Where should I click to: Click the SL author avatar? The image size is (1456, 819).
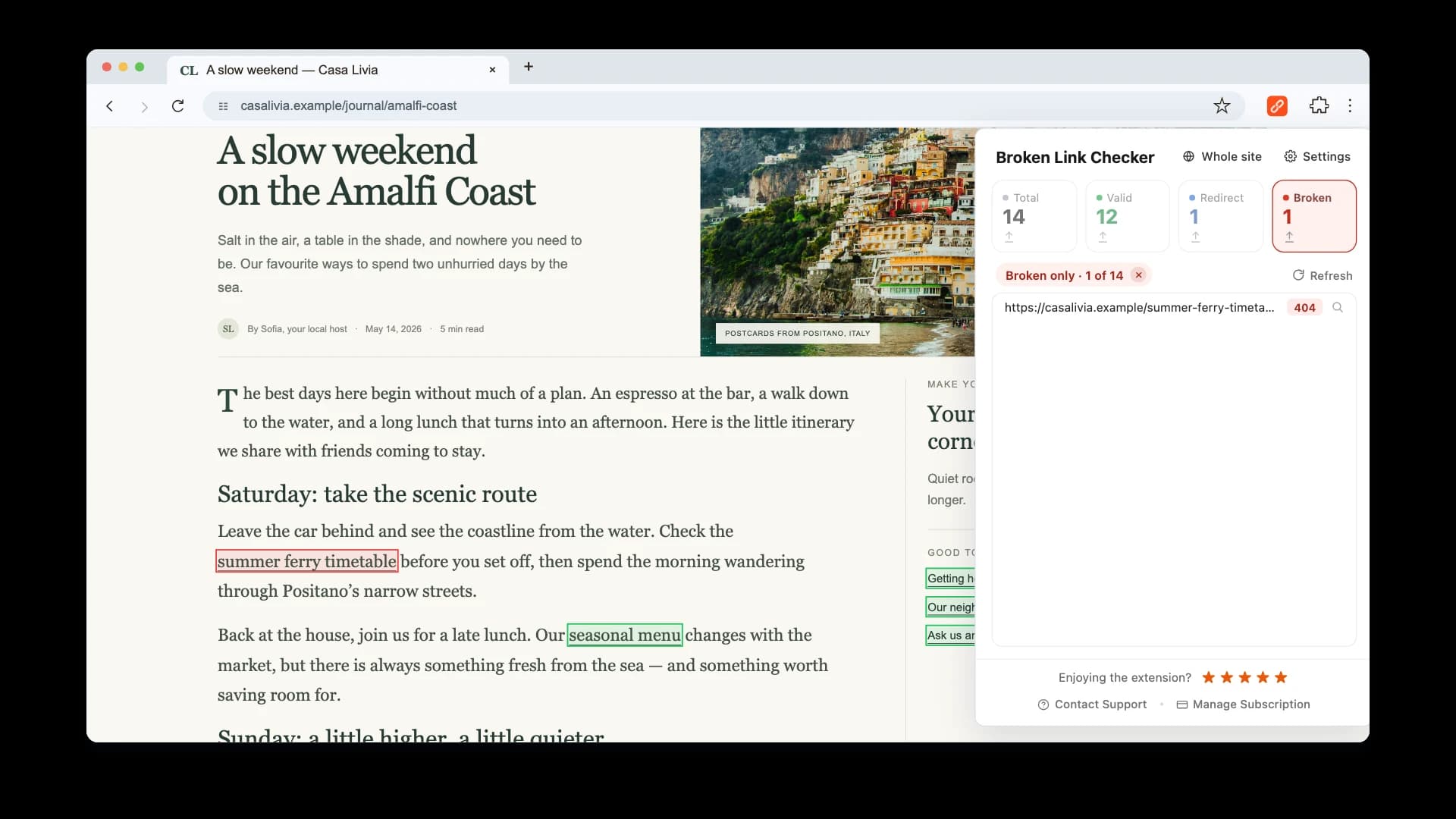228,329
